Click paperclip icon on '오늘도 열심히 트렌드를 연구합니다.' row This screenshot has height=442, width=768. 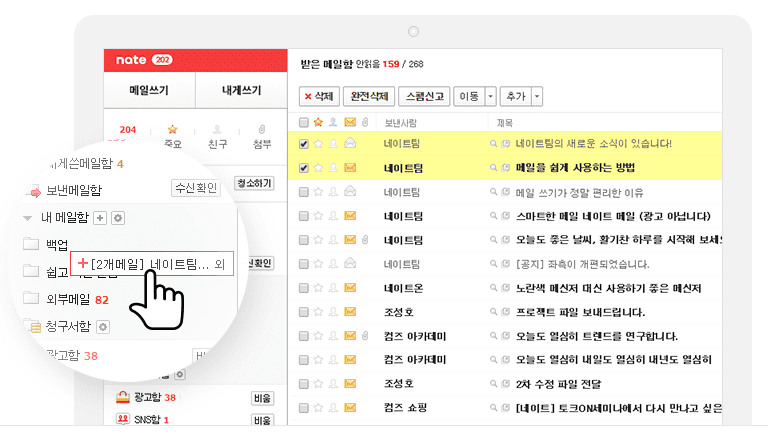click(365, 336)
